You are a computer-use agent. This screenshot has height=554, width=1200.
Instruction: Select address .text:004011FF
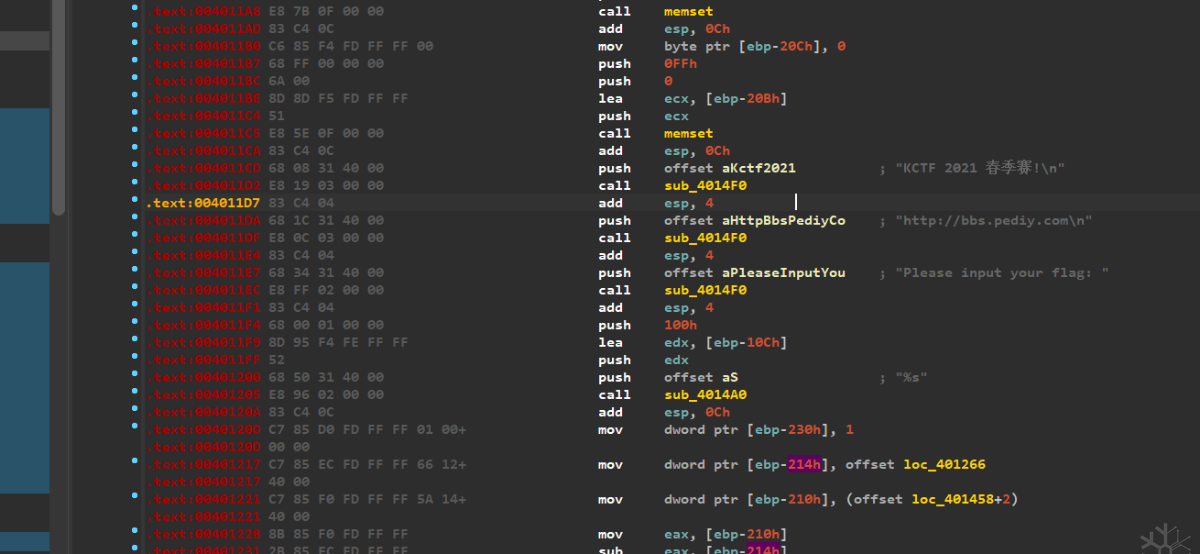(x=203, y=360)
